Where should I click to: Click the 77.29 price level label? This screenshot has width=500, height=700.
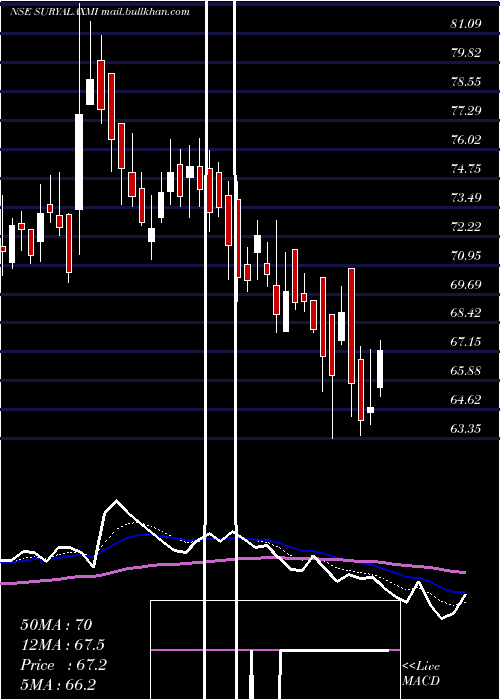(x=466, y=111)
